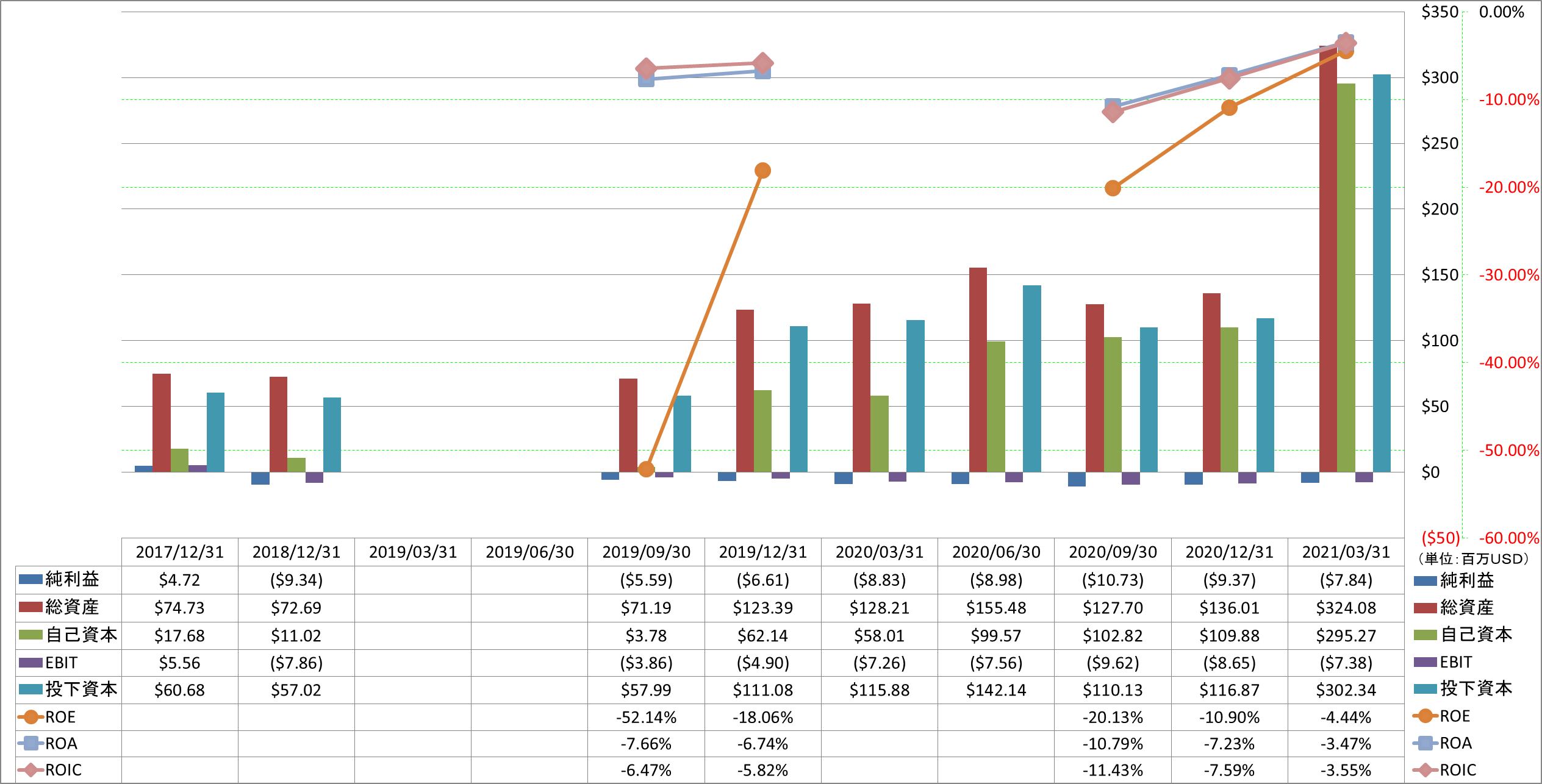Click the (単位:百万USD) unit note

tap(1474, 558)
